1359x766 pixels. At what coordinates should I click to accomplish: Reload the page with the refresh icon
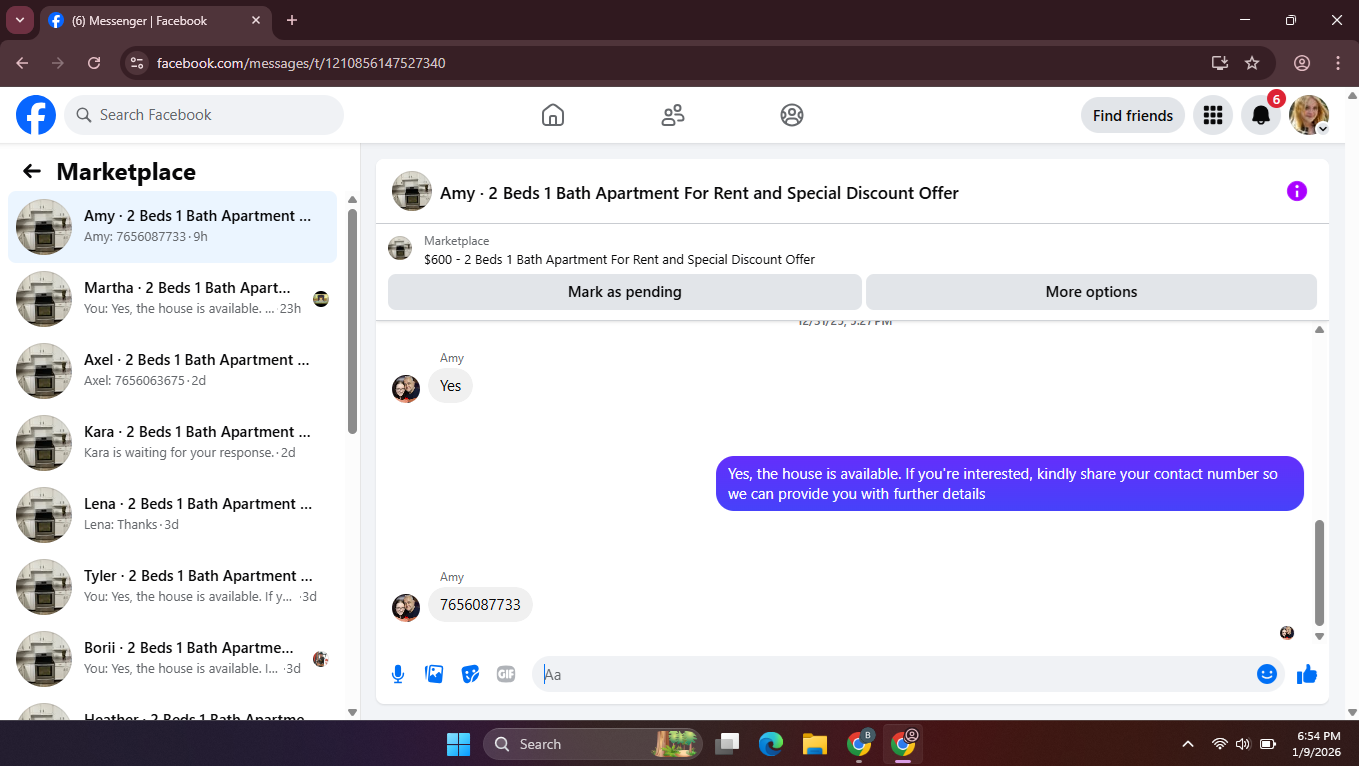pyautogui.click(x=94, y=63)
